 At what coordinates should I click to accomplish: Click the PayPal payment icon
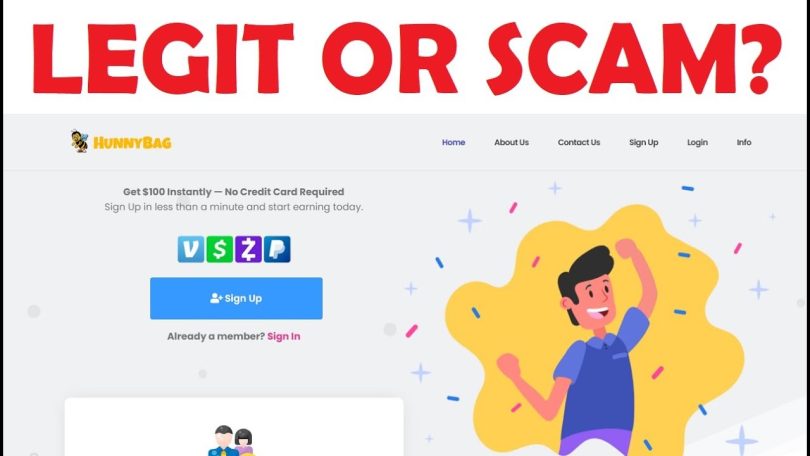[x=277, y=249]
